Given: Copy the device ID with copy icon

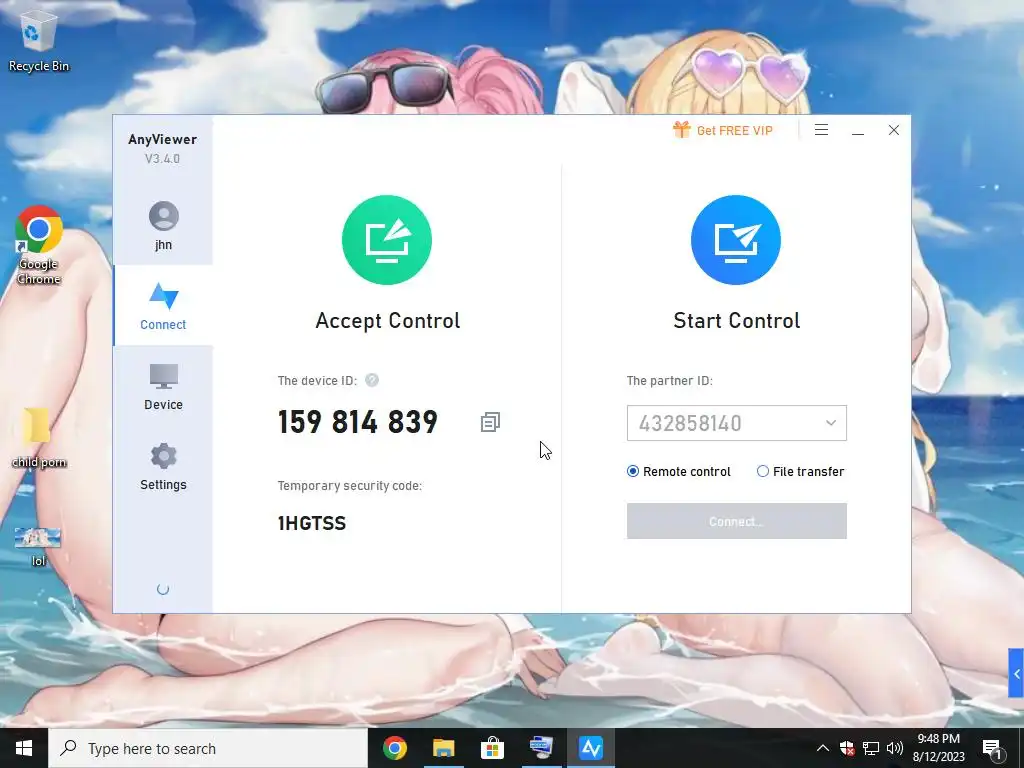Looking at the screenshot, I should [490, 422].
